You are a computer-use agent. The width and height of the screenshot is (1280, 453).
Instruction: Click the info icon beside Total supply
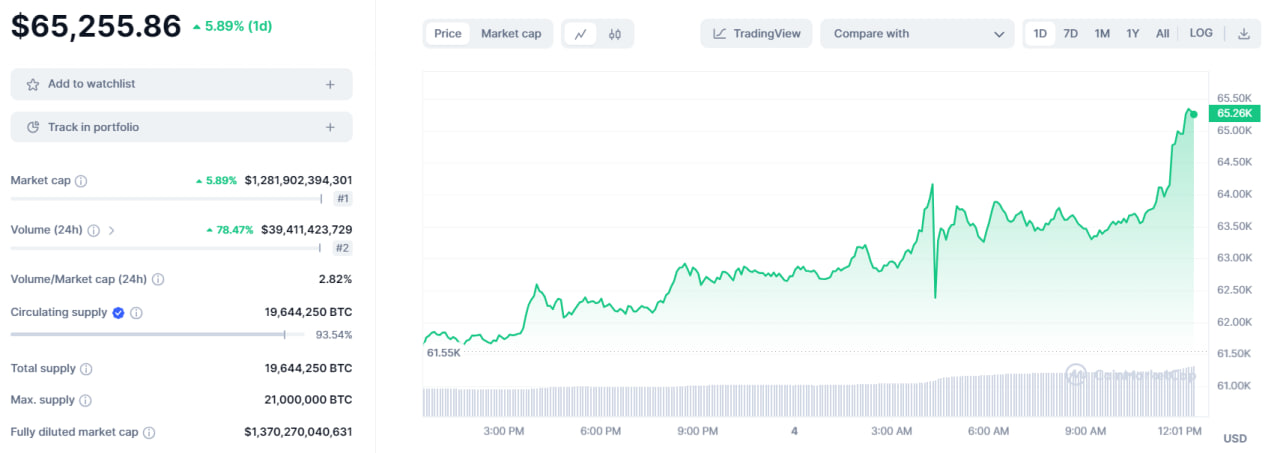86,369
